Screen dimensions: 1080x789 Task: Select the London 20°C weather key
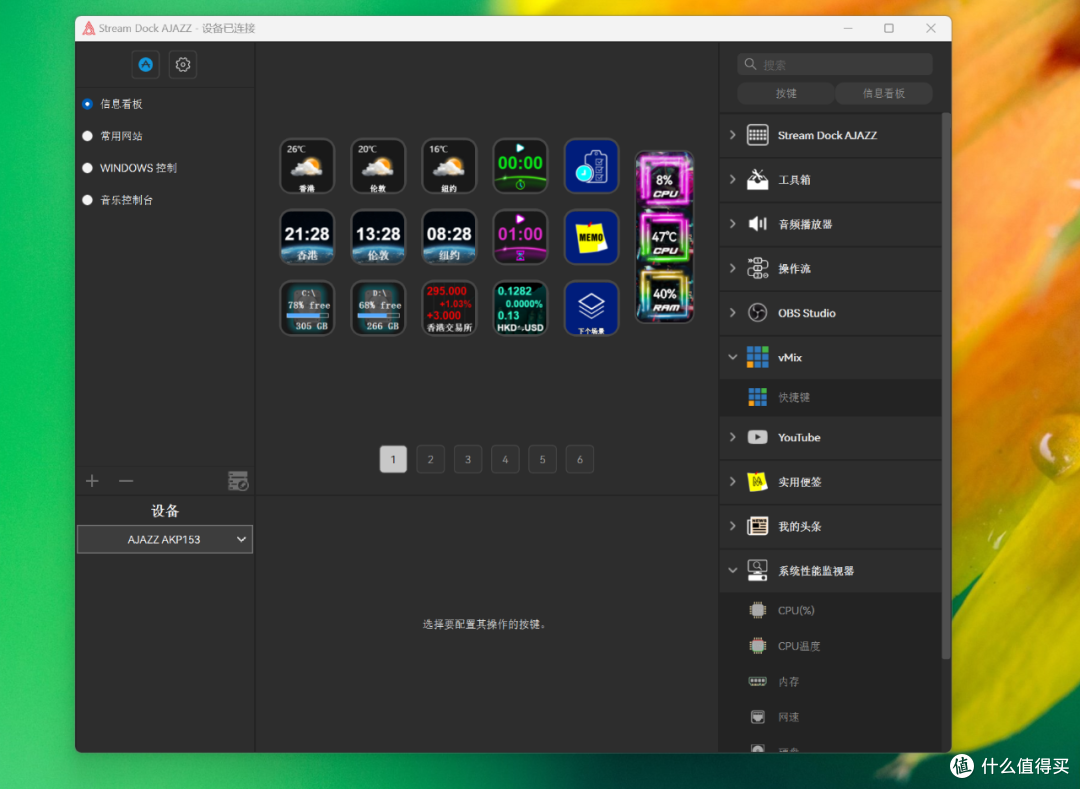[378, 166]
